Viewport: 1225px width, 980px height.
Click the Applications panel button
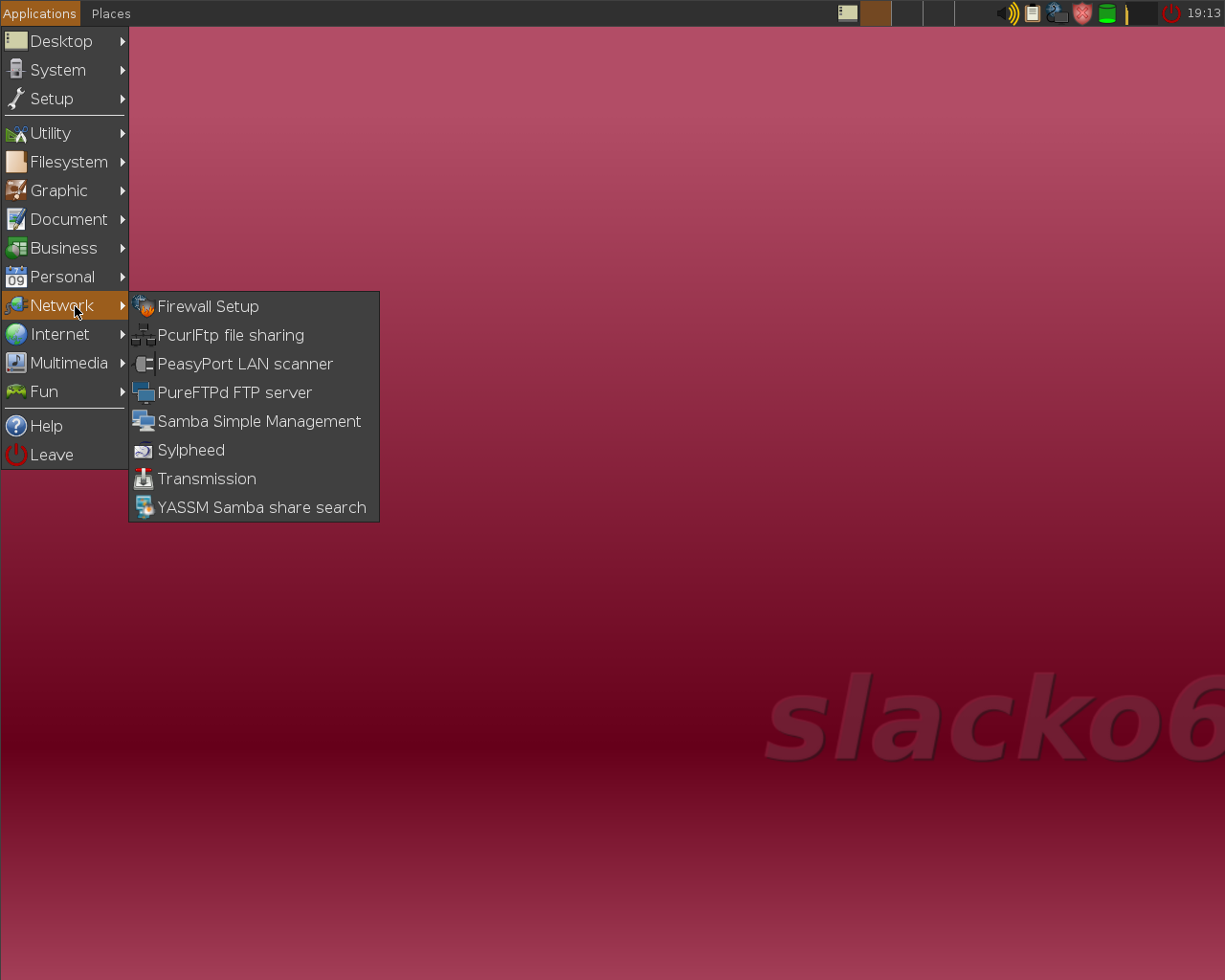click(x=40, y=13)
